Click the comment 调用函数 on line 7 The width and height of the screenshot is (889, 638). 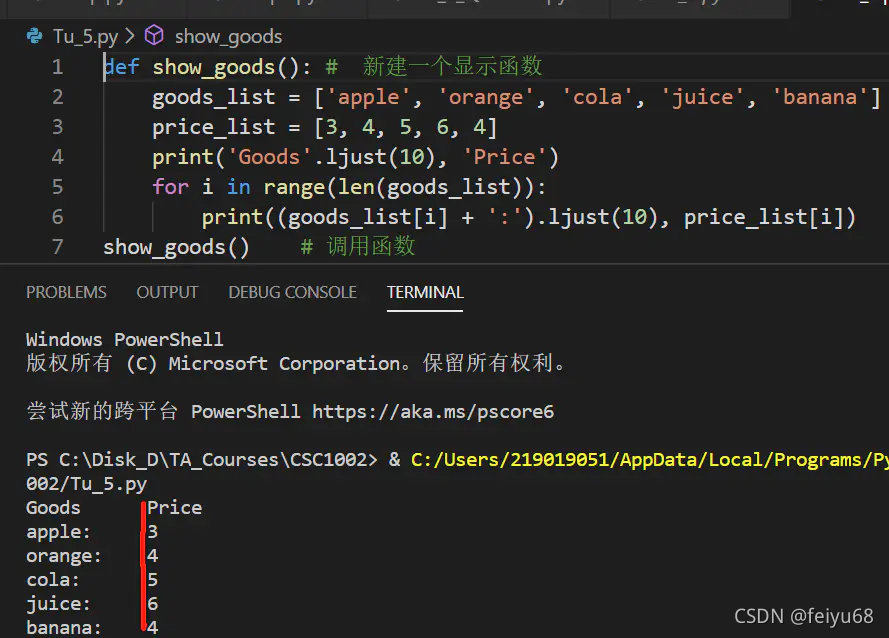pyautogui.click(x=371, y=247)
